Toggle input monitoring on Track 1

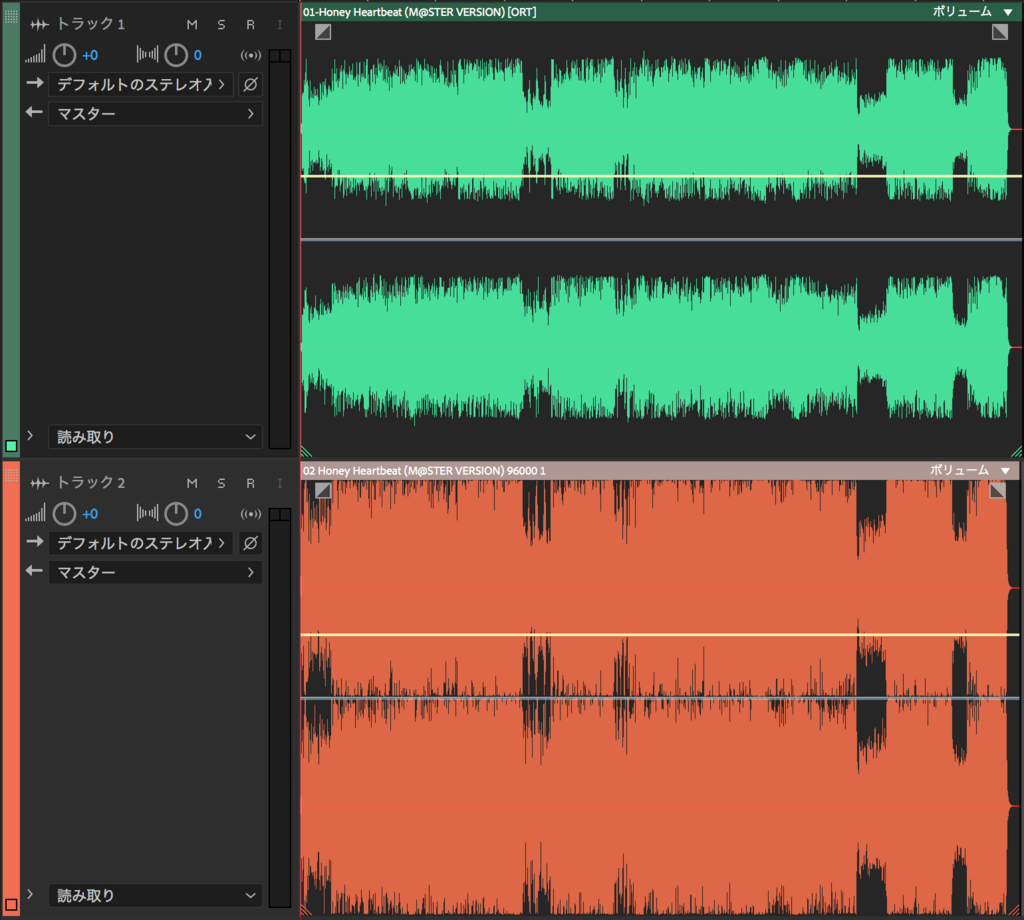coord(280,25)
